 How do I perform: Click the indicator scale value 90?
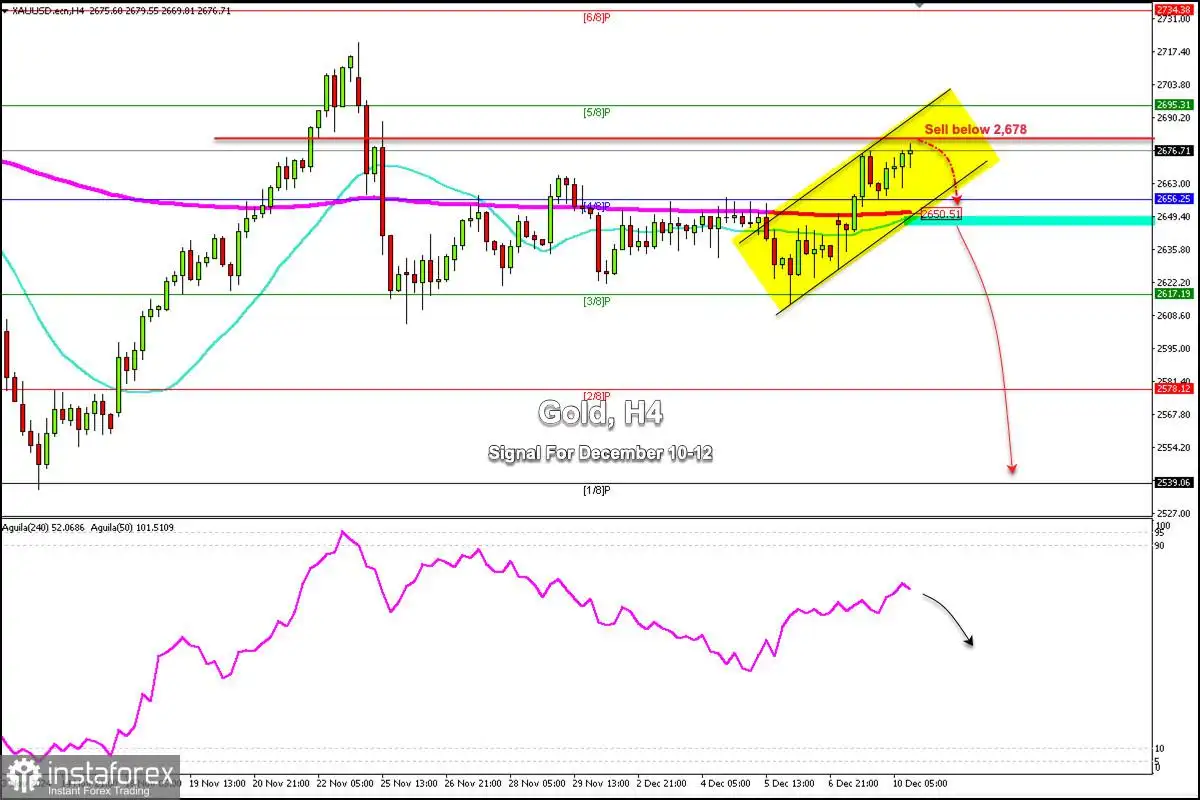click(x=1161, y=545)
